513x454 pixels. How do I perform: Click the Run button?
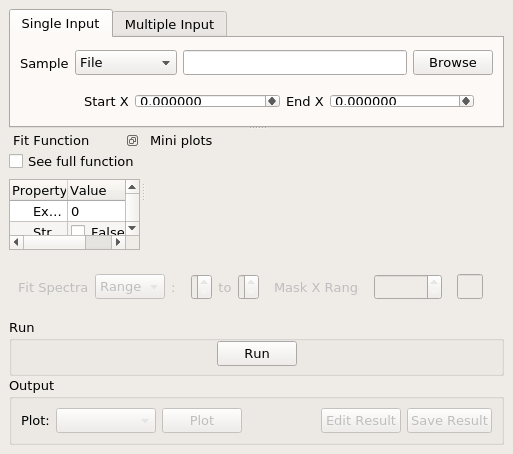(x=257, y=353)
